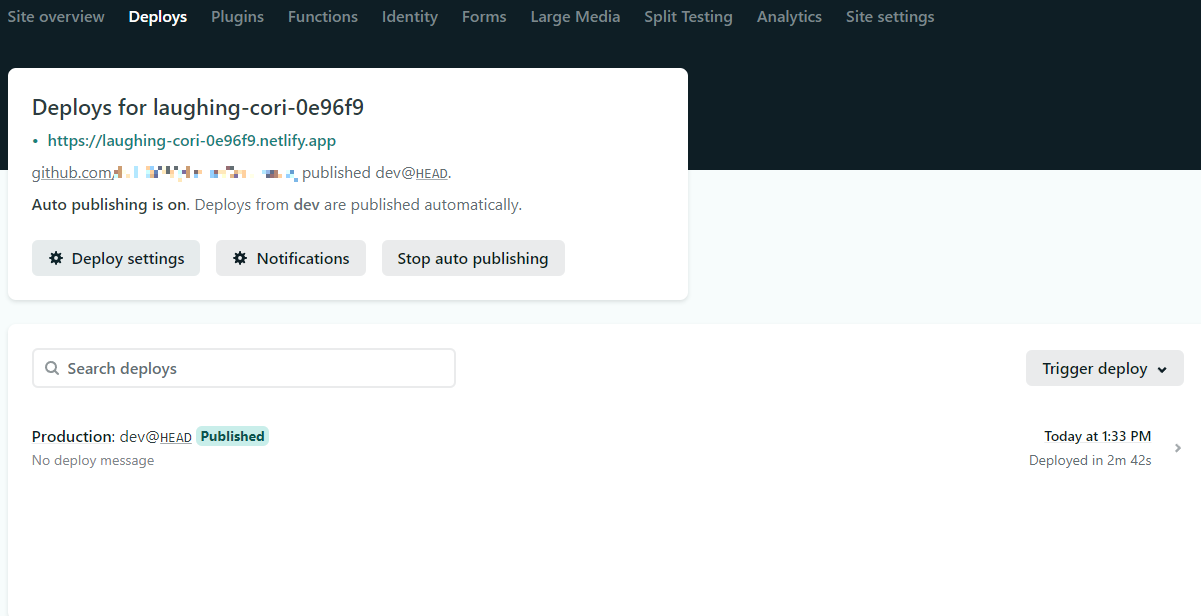Open Notifications settings

click(x=291, y=258)
